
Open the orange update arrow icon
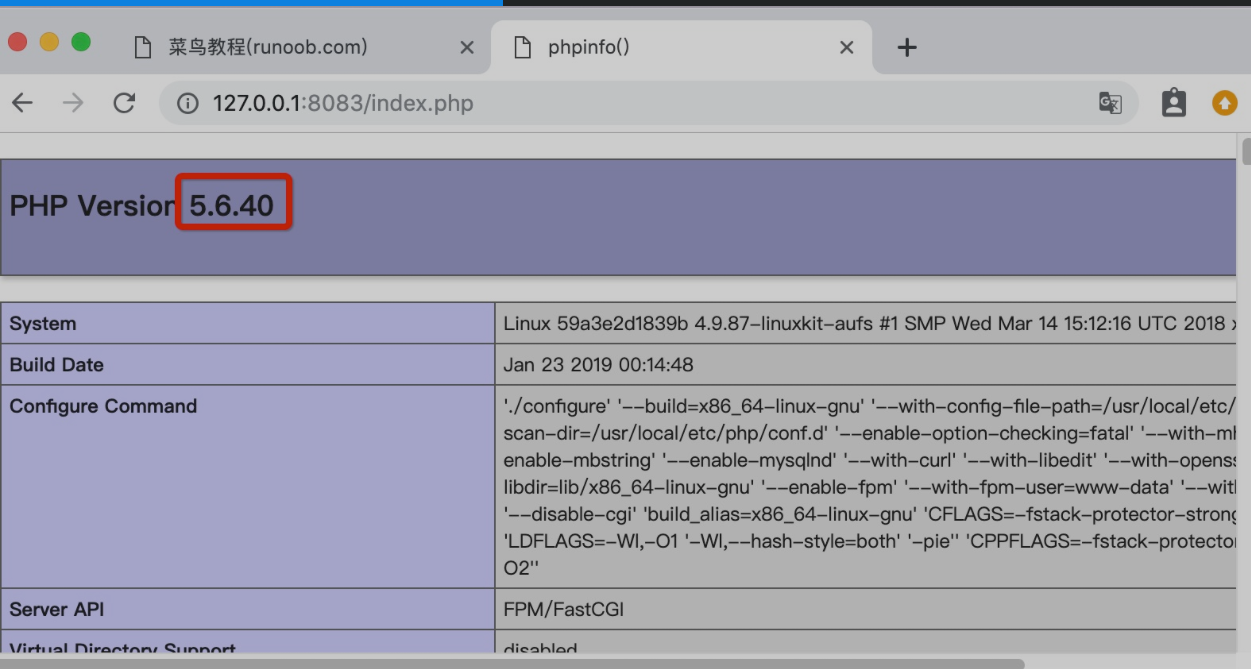(1225, 103)
